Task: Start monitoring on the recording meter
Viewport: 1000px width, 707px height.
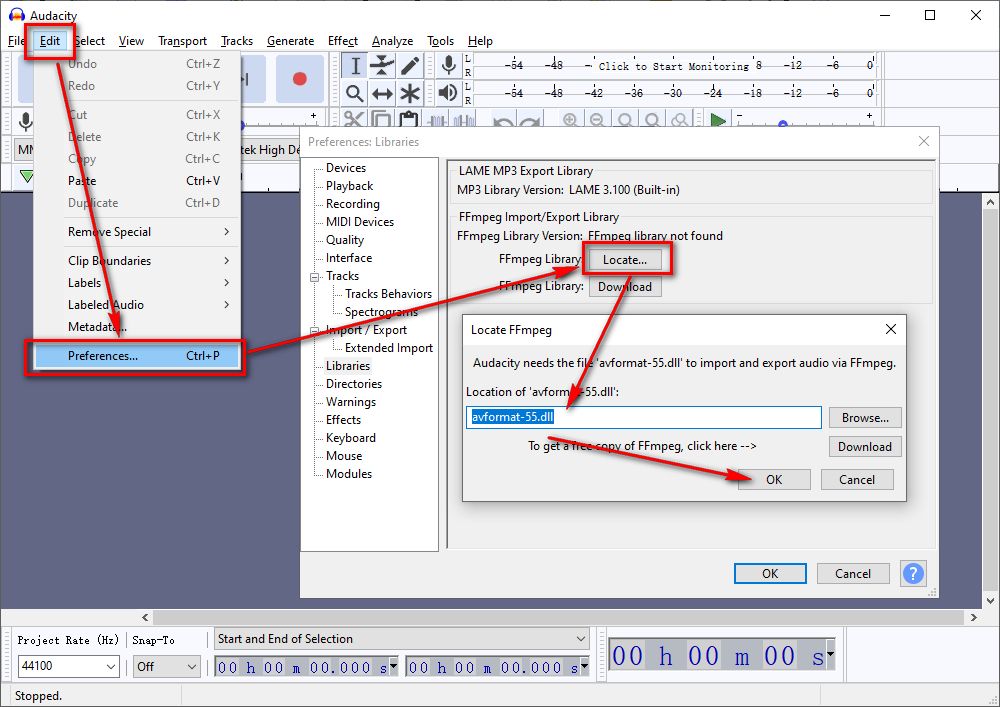Action: 673,66
